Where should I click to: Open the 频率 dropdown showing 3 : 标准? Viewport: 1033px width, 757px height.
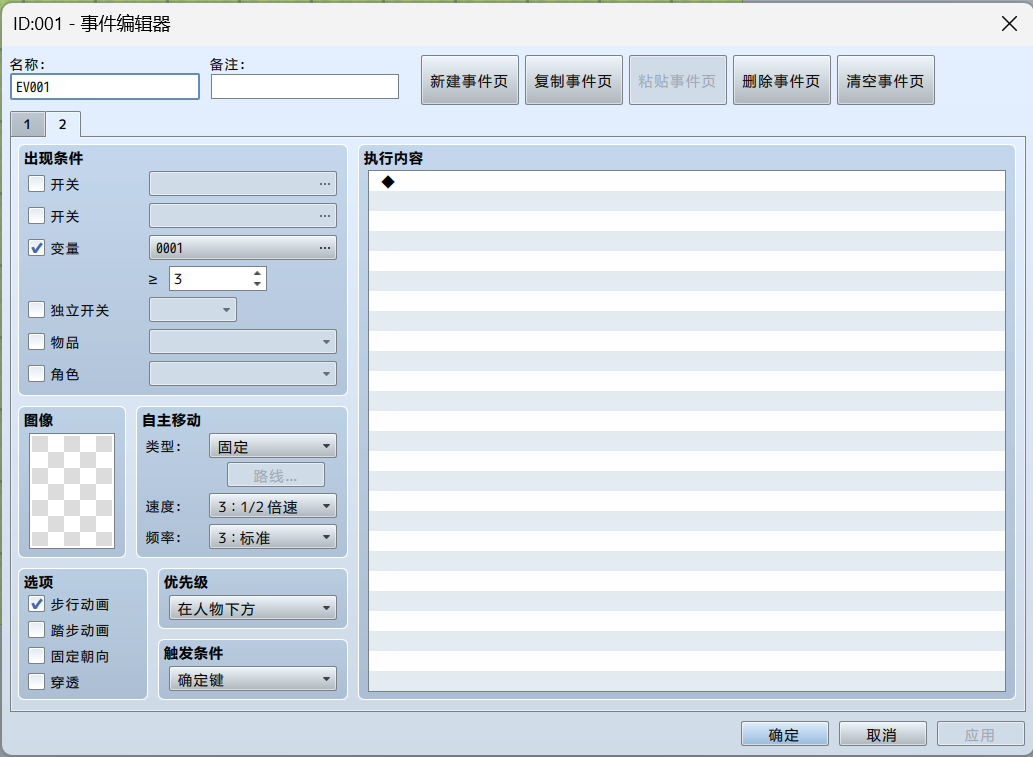click(x=273, y=537)
